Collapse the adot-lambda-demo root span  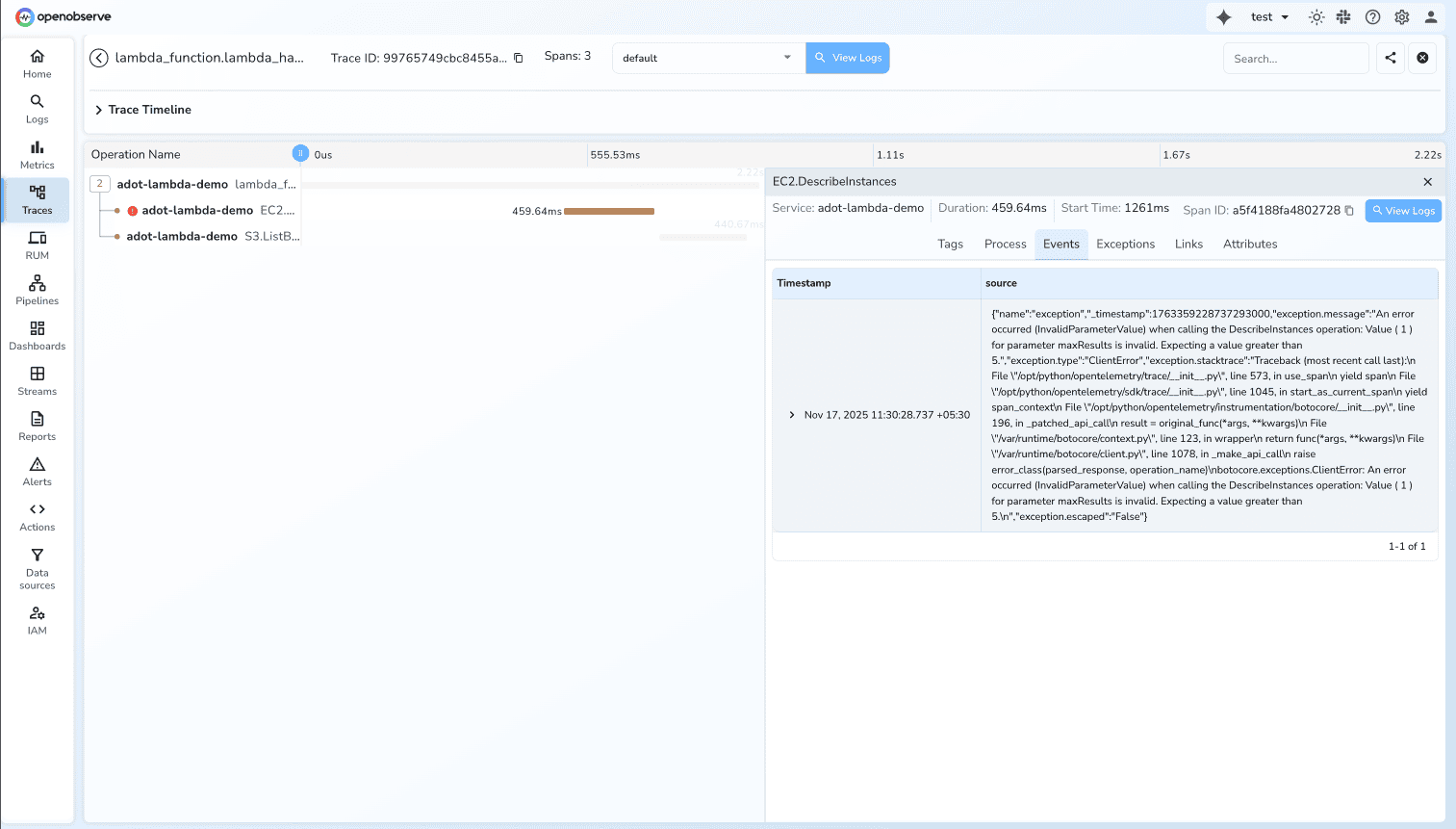coord(99,184)
